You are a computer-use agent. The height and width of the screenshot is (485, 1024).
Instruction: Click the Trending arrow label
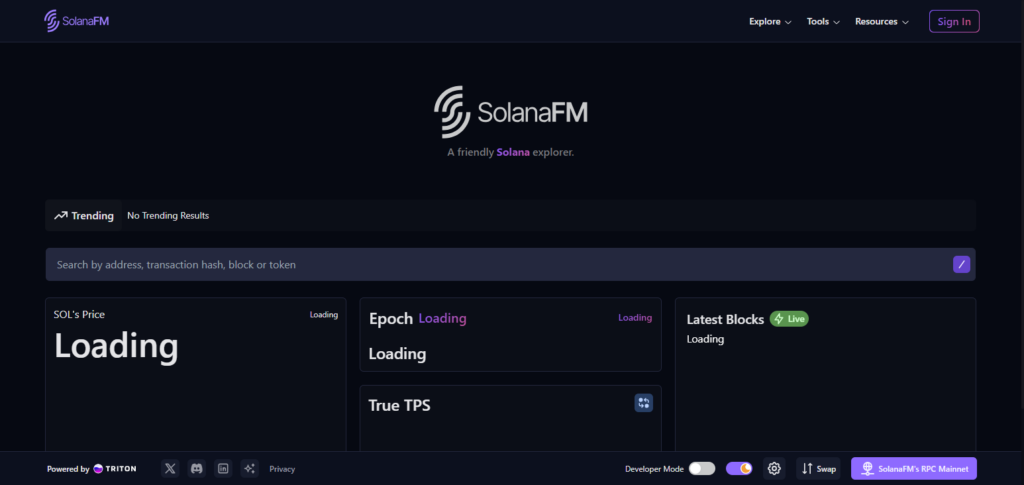pyautogui.click(x=84, y=215)
